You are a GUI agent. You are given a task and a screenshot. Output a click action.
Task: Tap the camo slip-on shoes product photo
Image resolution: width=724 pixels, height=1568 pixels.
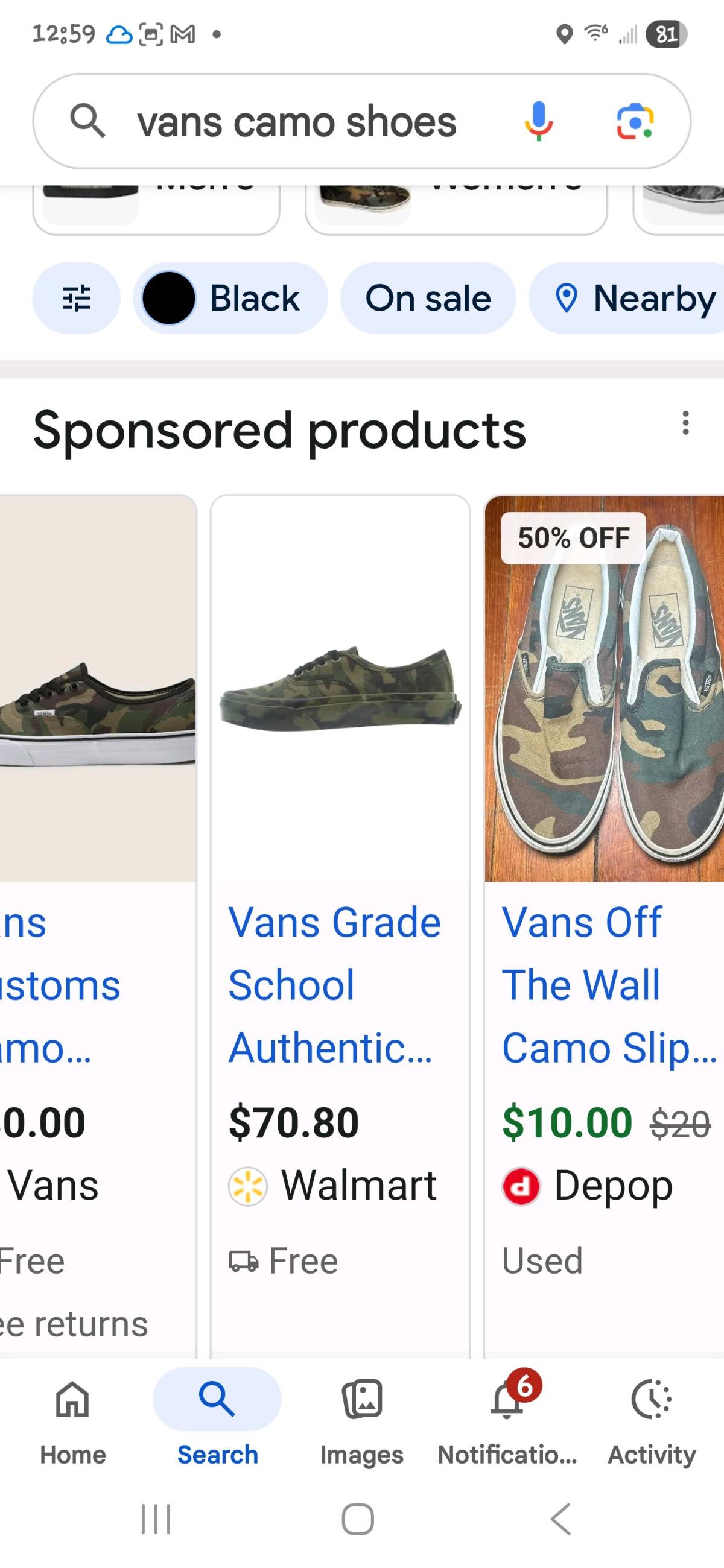[603, 697]
